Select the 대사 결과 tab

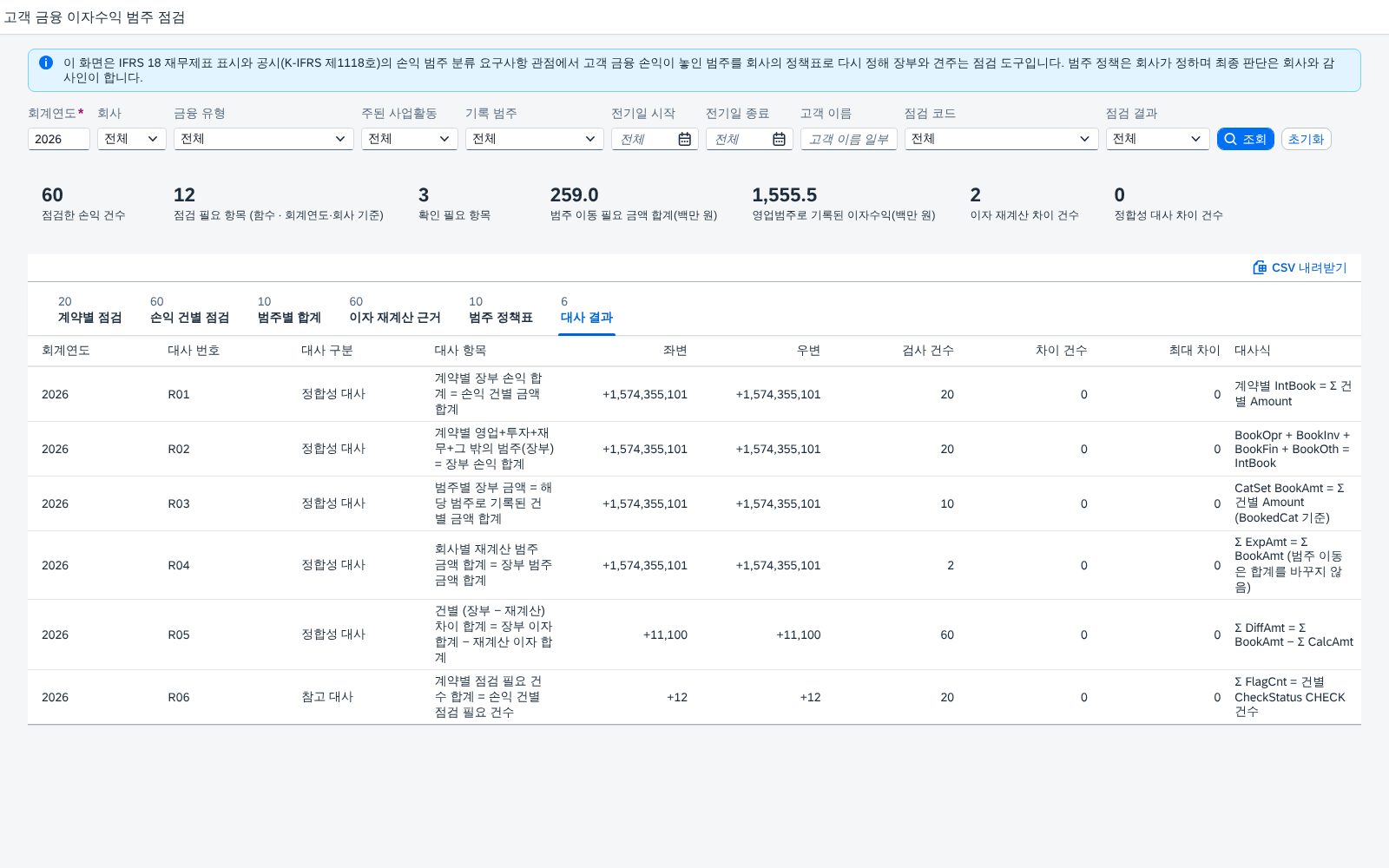(x=587, y=310)
